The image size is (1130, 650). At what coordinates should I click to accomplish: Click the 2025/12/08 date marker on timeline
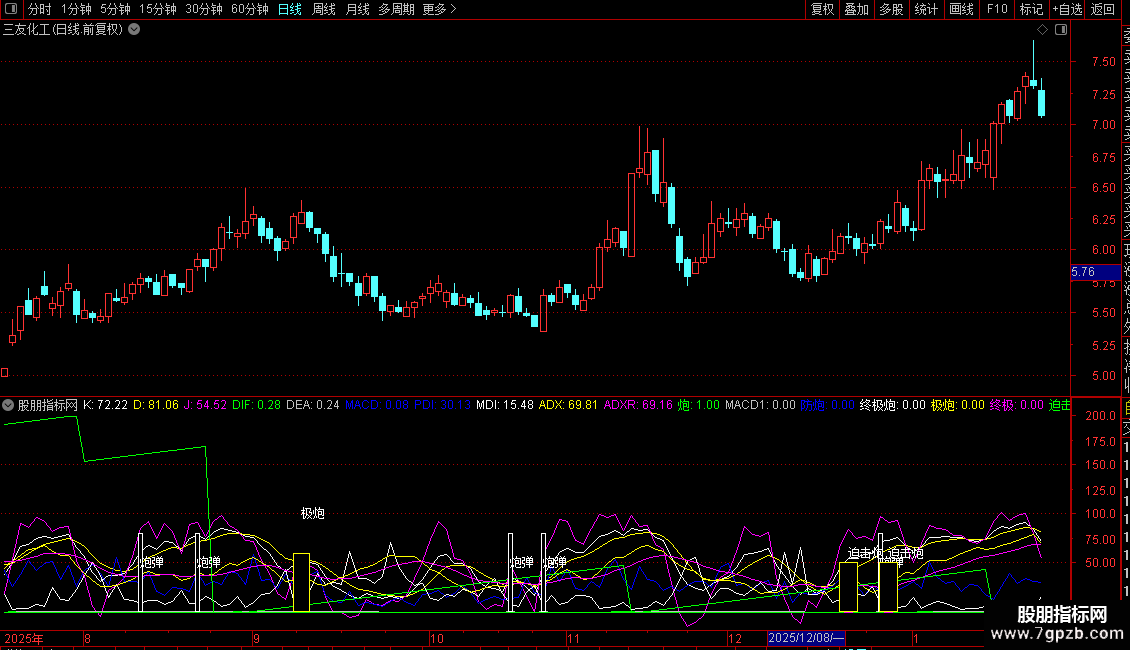tap(807, 638)
